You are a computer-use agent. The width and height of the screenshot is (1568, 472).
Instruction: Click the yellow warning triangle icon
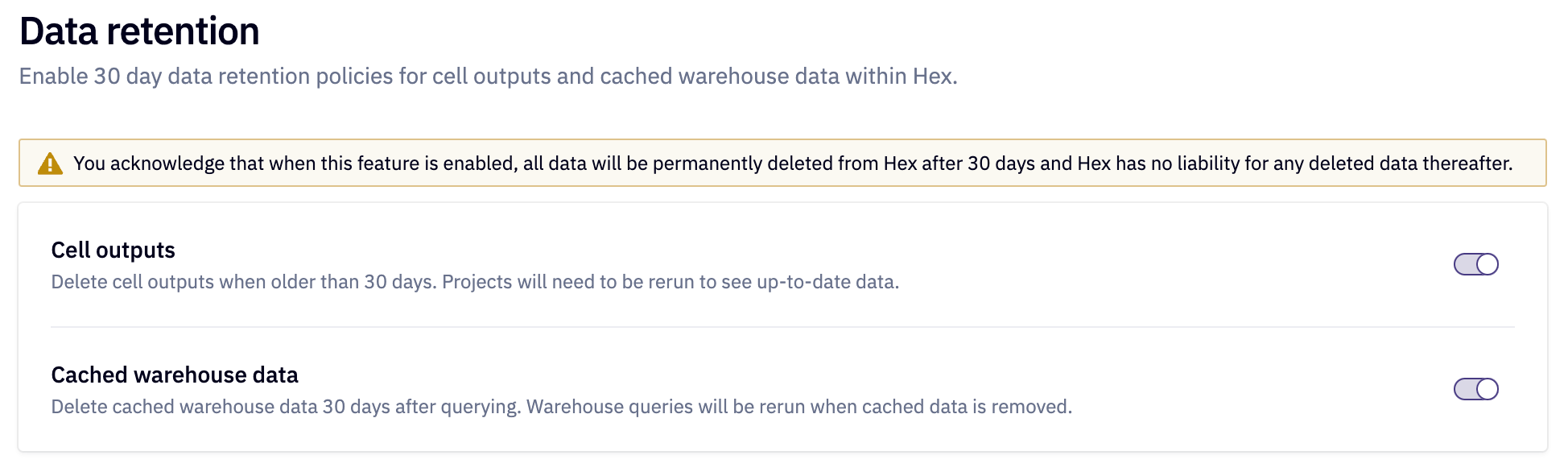pos(50,164)
